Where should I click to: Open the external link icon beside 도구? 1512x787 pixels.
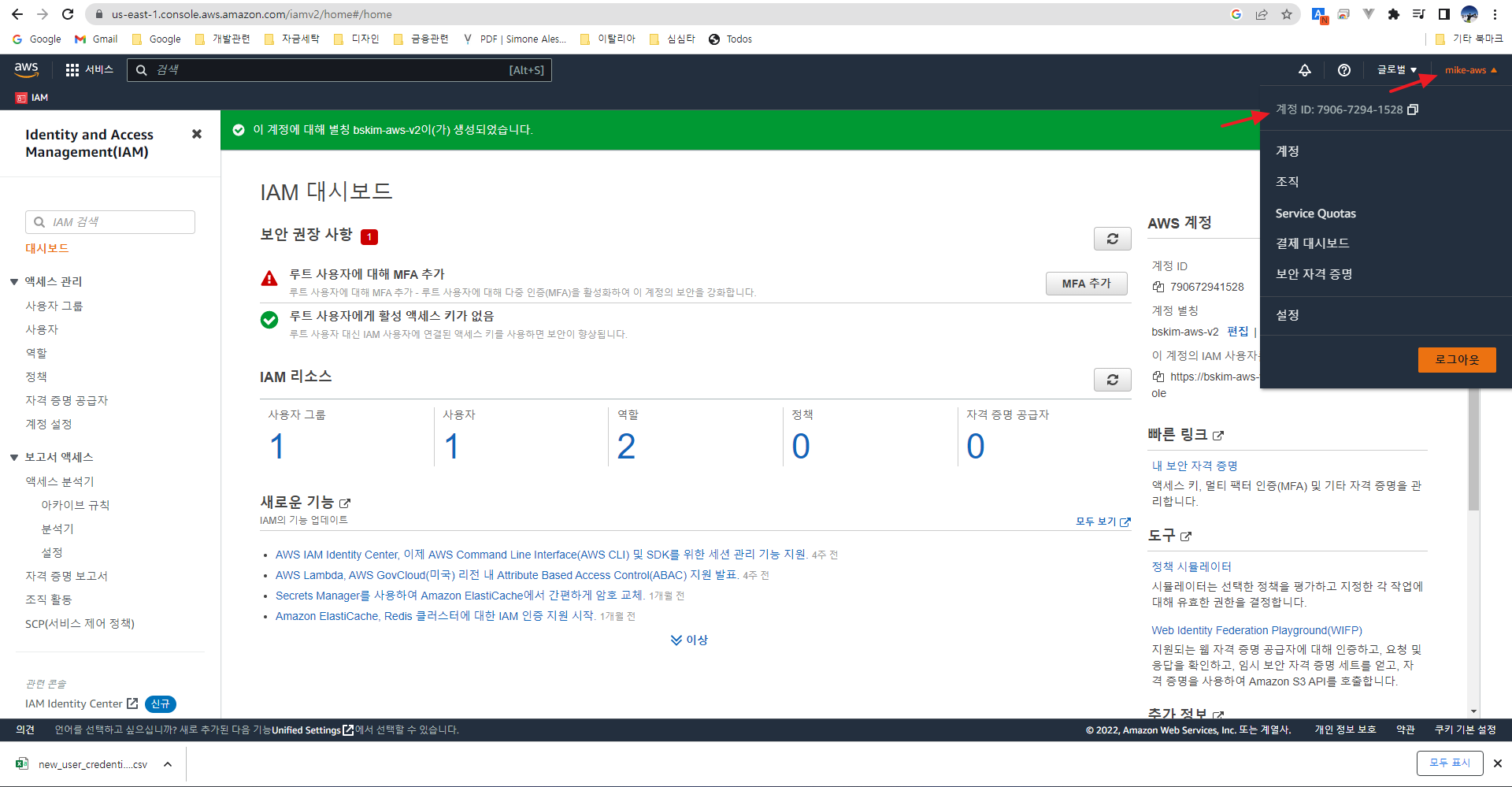tap(1186, 536)
